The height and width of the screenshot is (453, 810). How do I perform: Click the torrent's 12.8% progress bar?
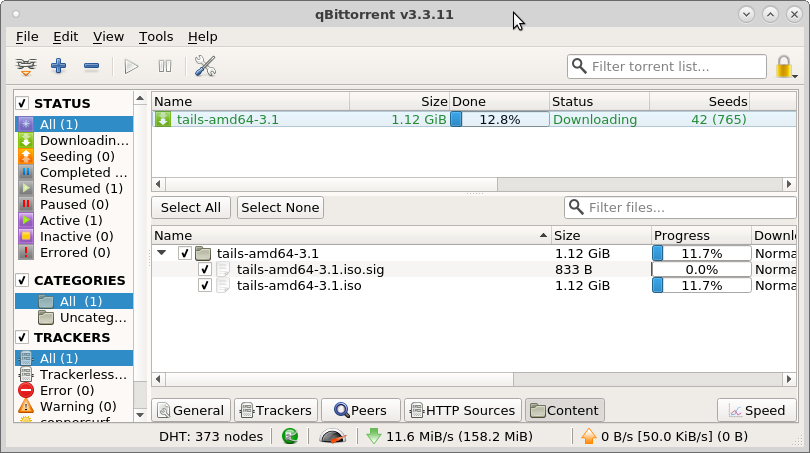pos(499,120)
